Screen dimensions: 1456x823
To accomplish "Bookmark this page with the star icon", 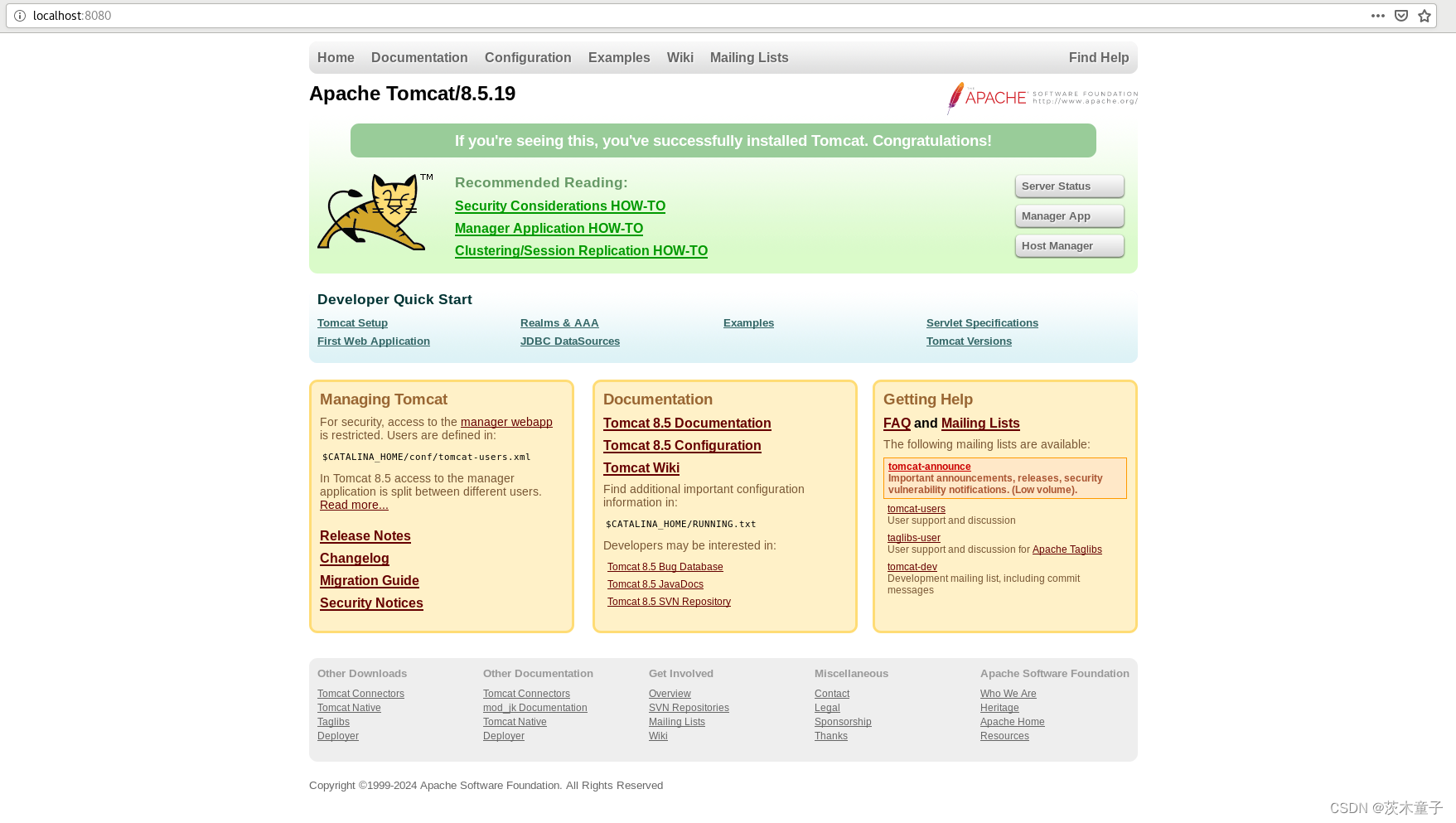I will click(x=1425, y=16).
